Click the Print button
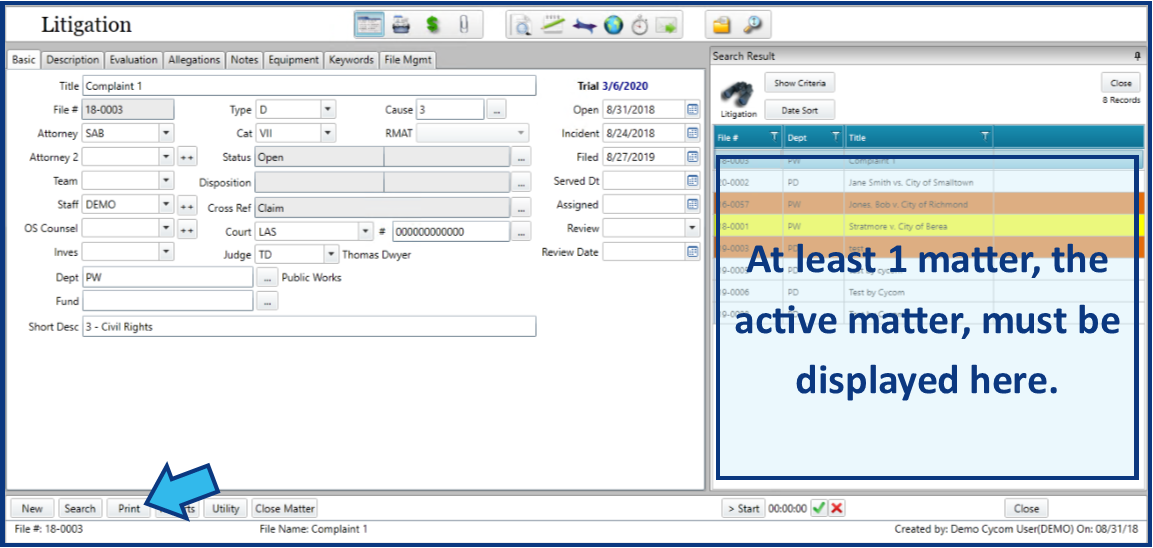 [x=129, y=508]
